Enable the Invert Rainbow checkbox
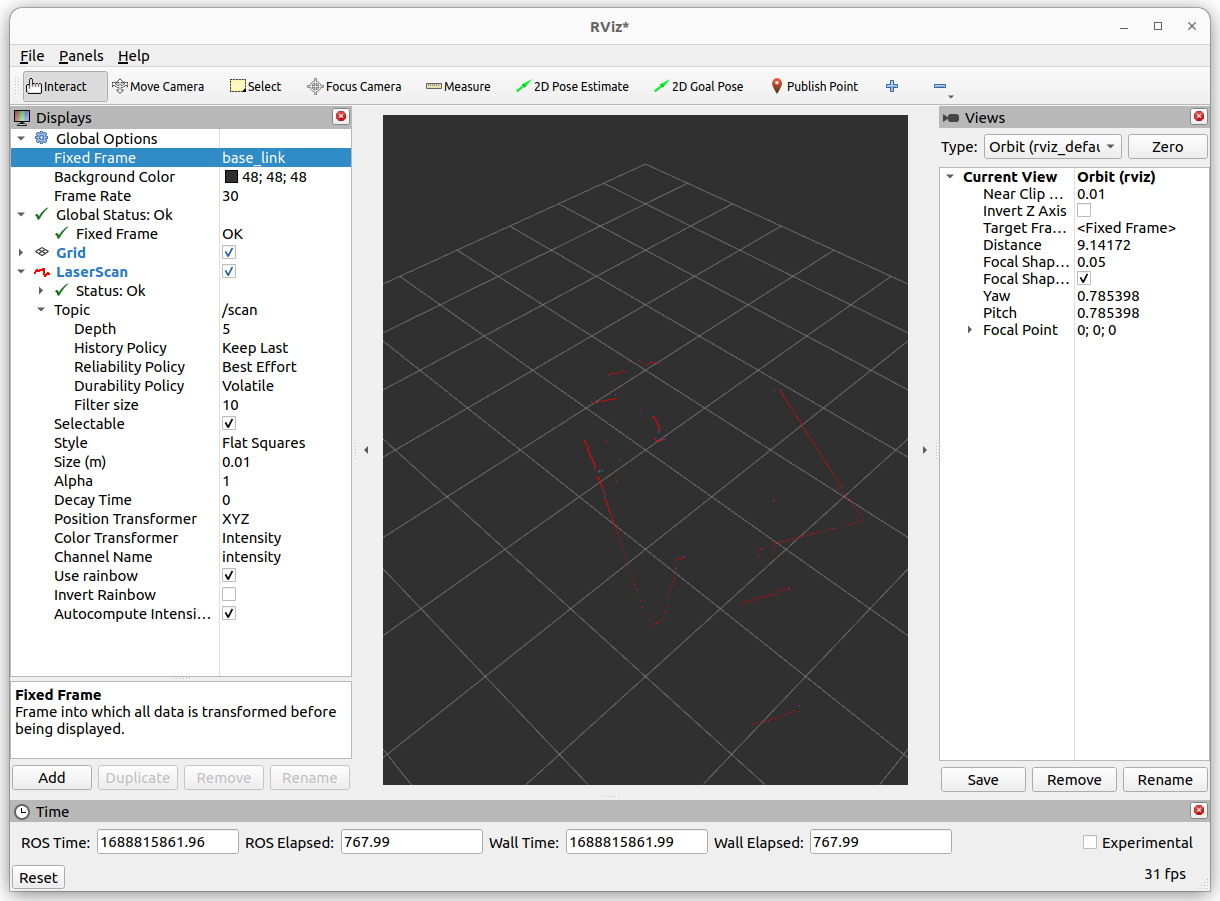Image resolution: width=1220 pixels, height=901 pixels. (229, 595)
